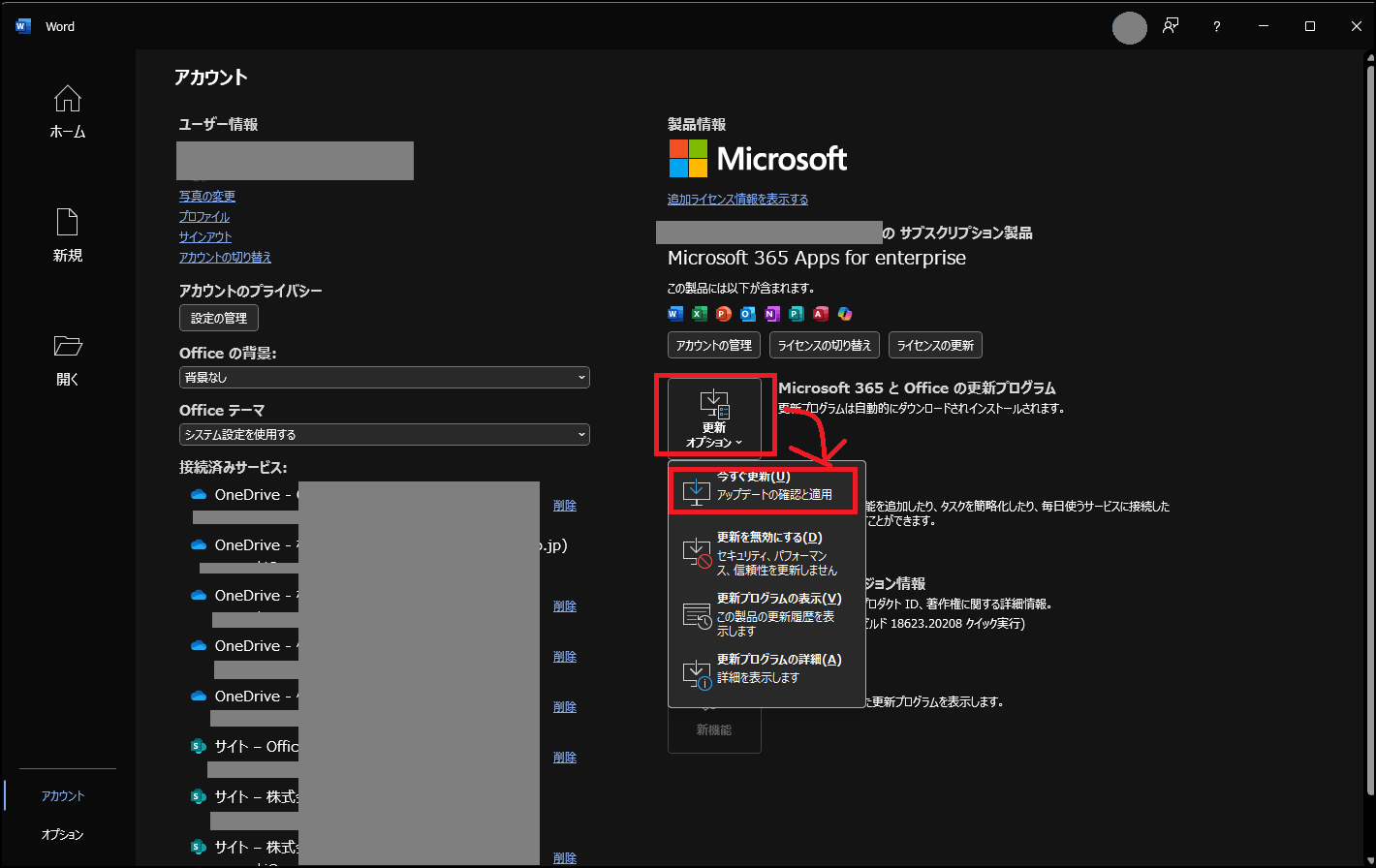The image size is (1376, 868).
Task: Click the Word app icon in title bar
Action: 23,26
